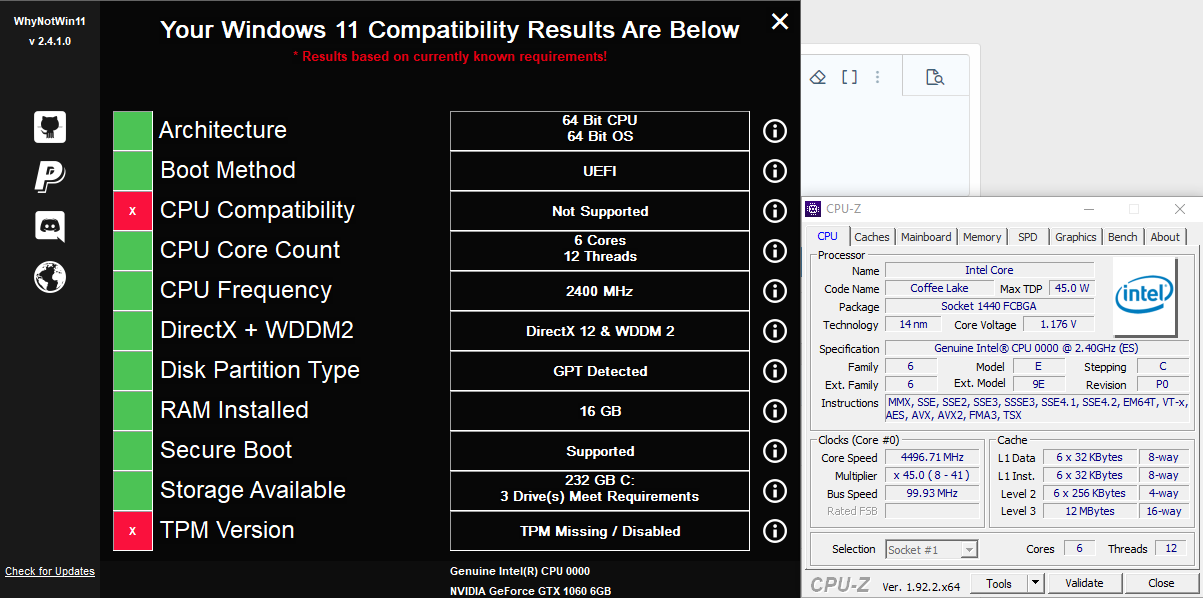This screenshot has height=598, width=1203.
Task: Click the Core Speed value 4496.71 MHz
Action: 932,458
